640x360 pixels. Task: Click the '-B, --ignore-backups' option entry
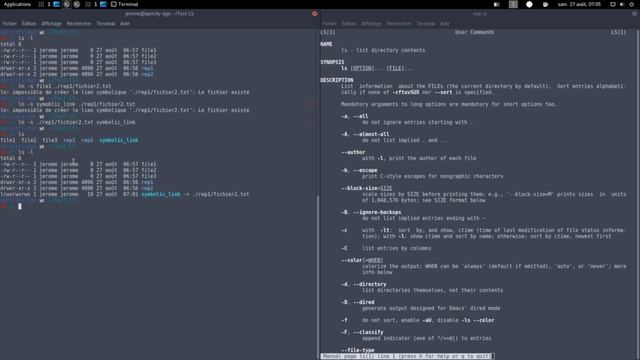371,212
